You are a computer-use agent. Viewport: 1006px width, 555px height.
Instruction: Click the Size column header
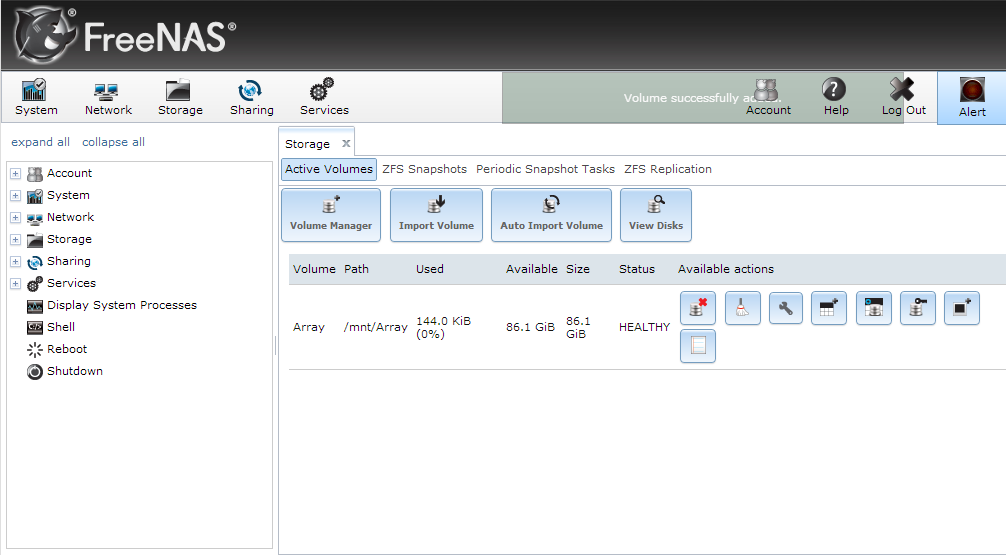click(x=577, y=269)
